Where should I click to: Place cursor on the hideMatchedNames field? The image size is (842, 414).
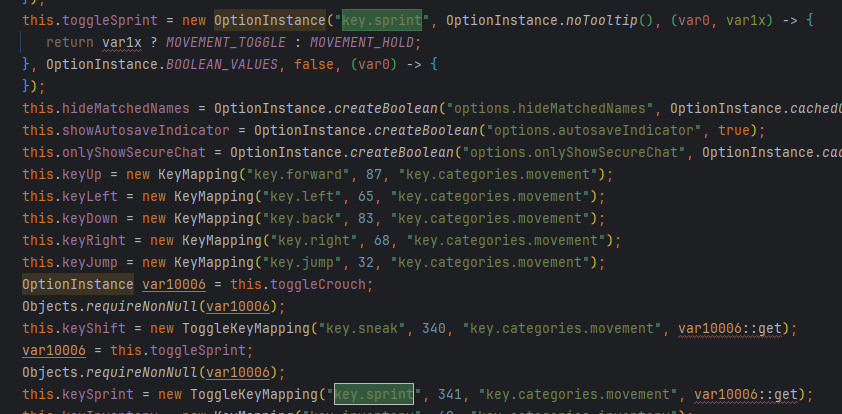(126, 108)
